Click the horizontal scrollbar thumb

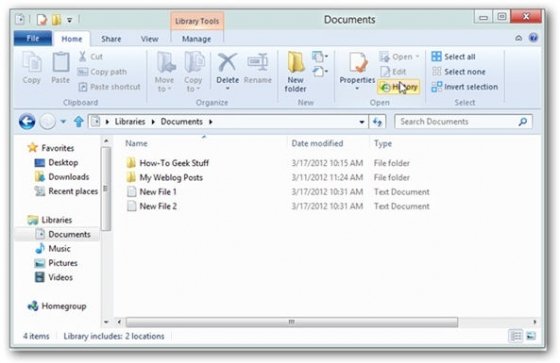tap(291, 322)
